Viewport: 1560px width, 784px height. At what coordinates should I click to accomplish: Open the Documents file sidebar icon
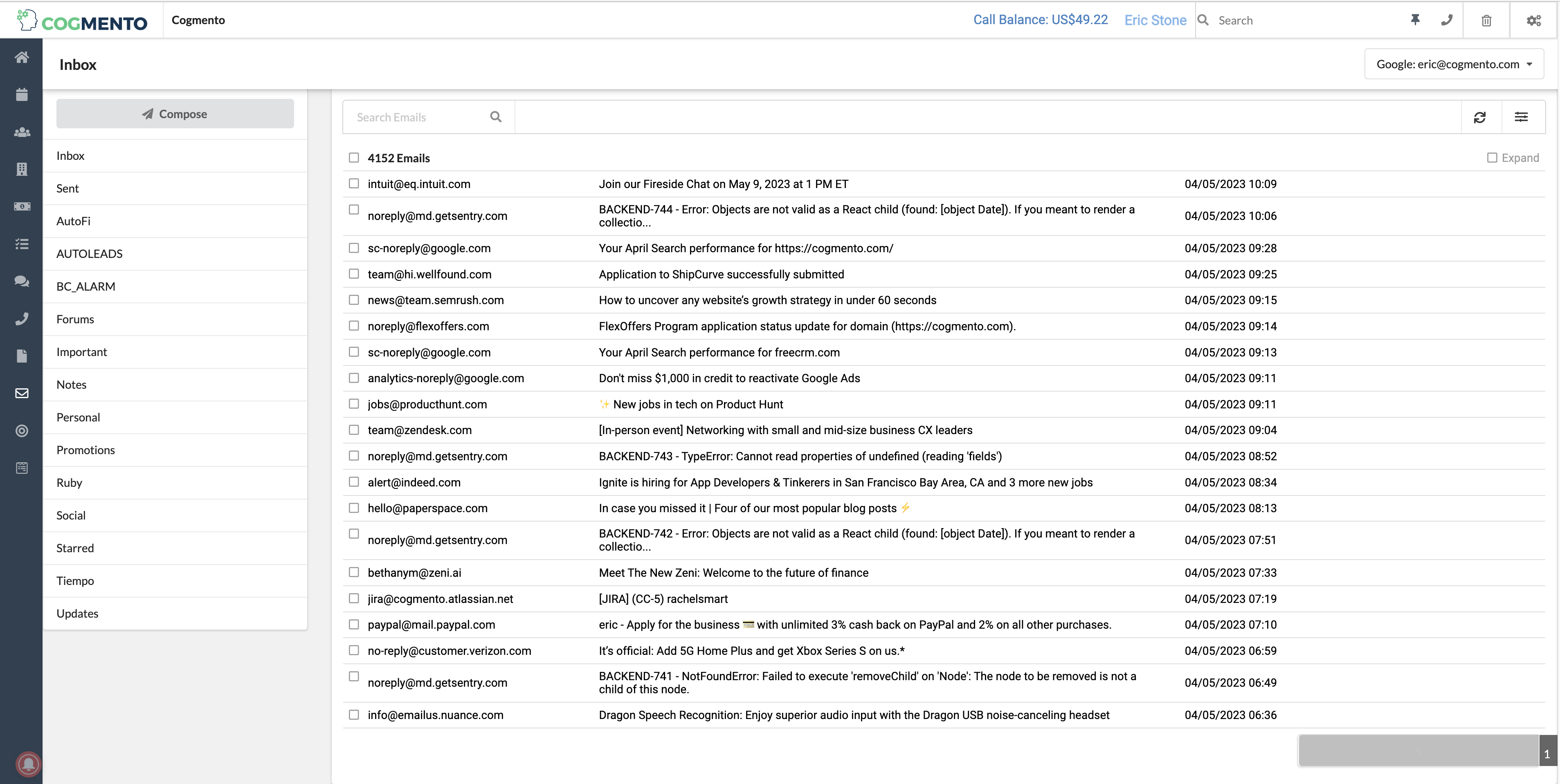(x=22, y=356)
